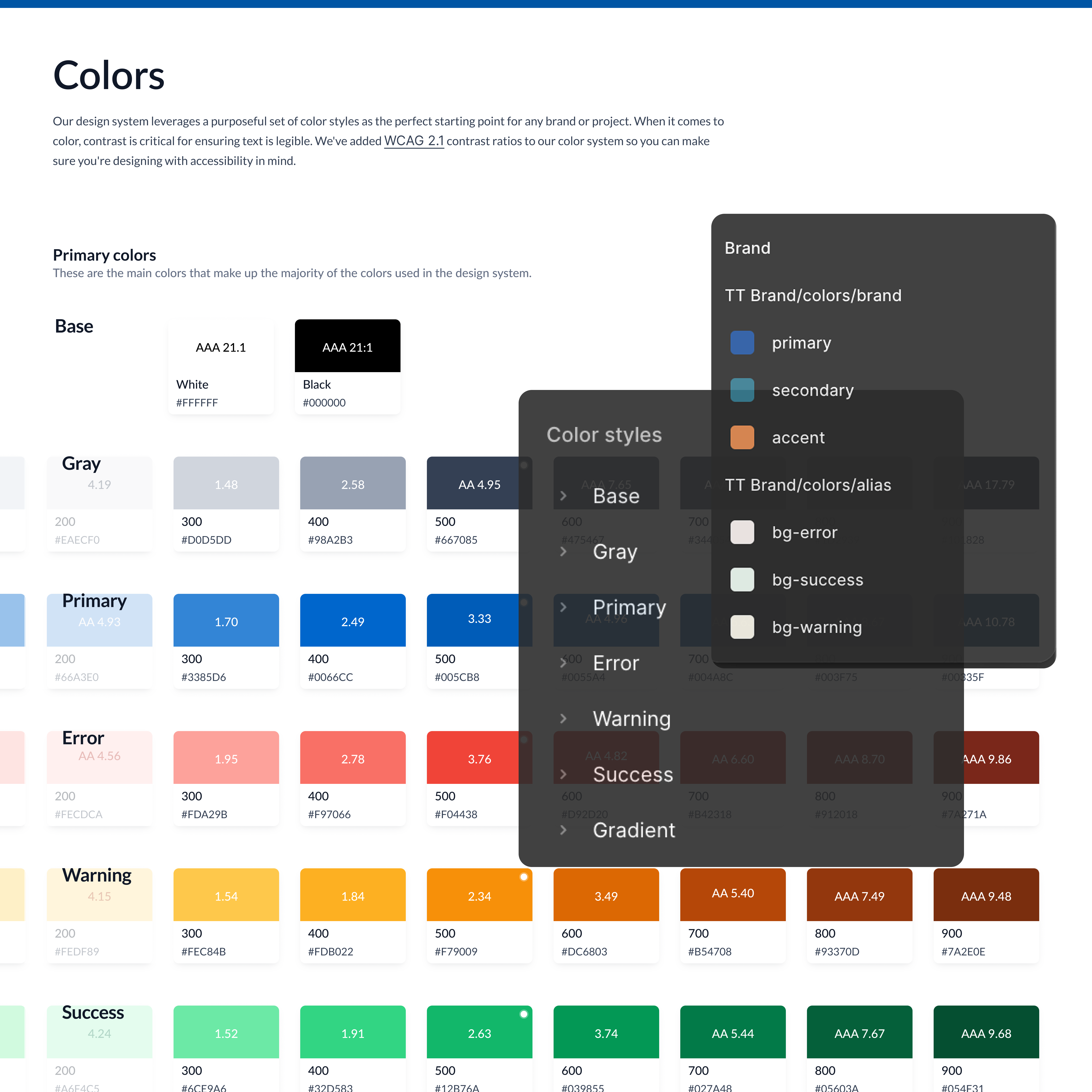Click the hex value #F04438
Image resolution: width=1092 pixels, height=1092 pixels.
(x=456, y=814)
